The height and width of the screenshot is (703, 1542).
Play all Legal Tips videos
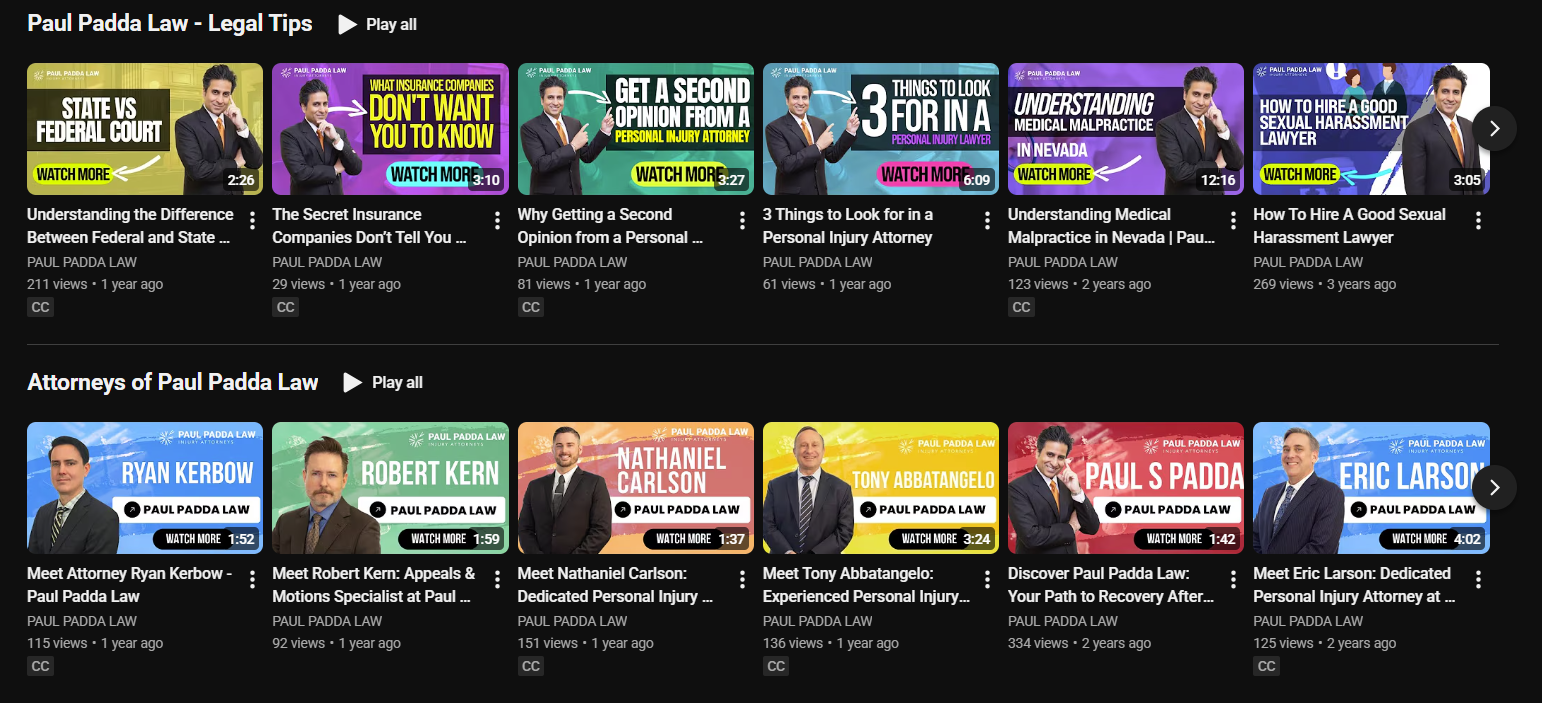[x=378, y=24]
